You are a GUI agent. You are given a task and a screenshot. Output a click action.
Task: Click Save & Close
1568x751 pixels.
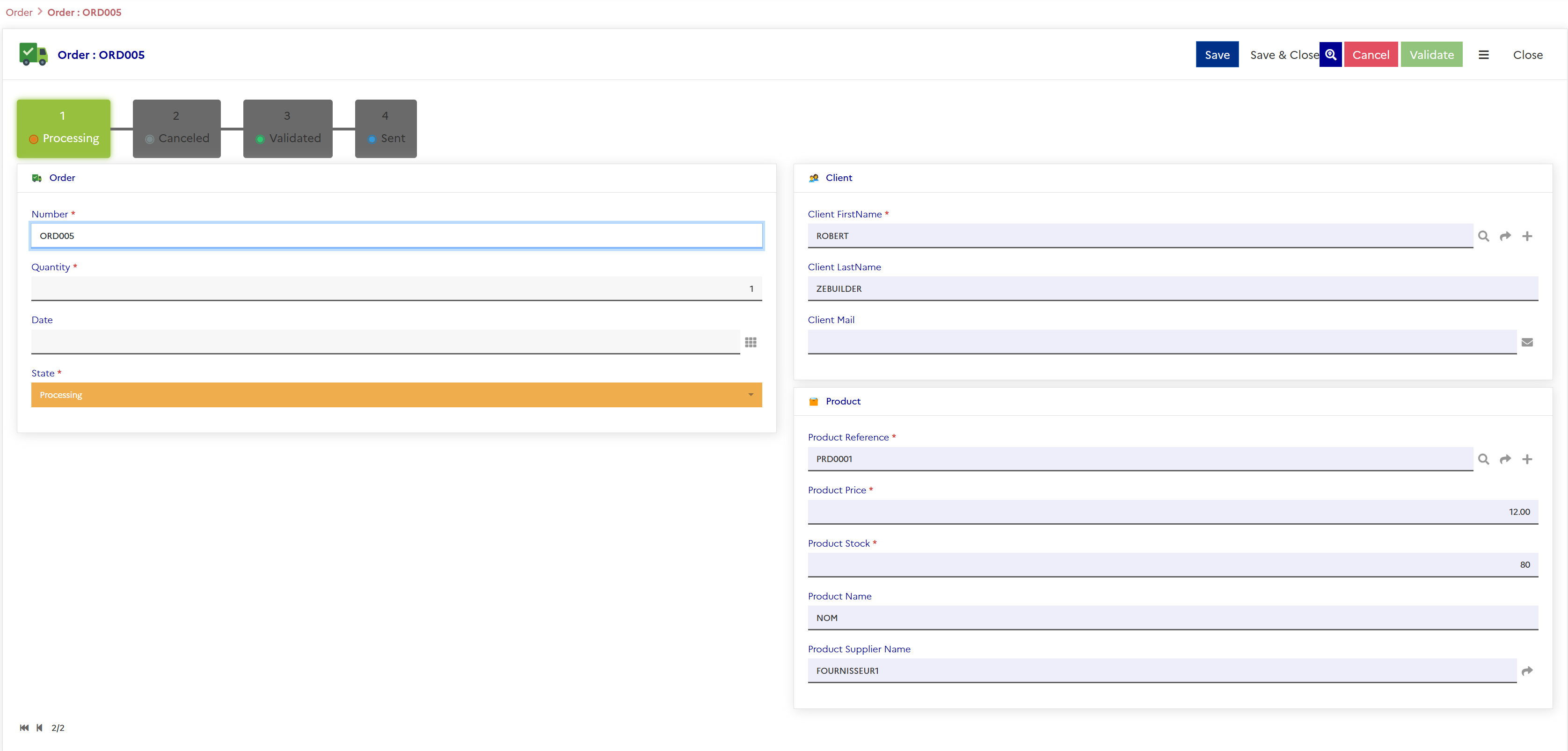1284,55
